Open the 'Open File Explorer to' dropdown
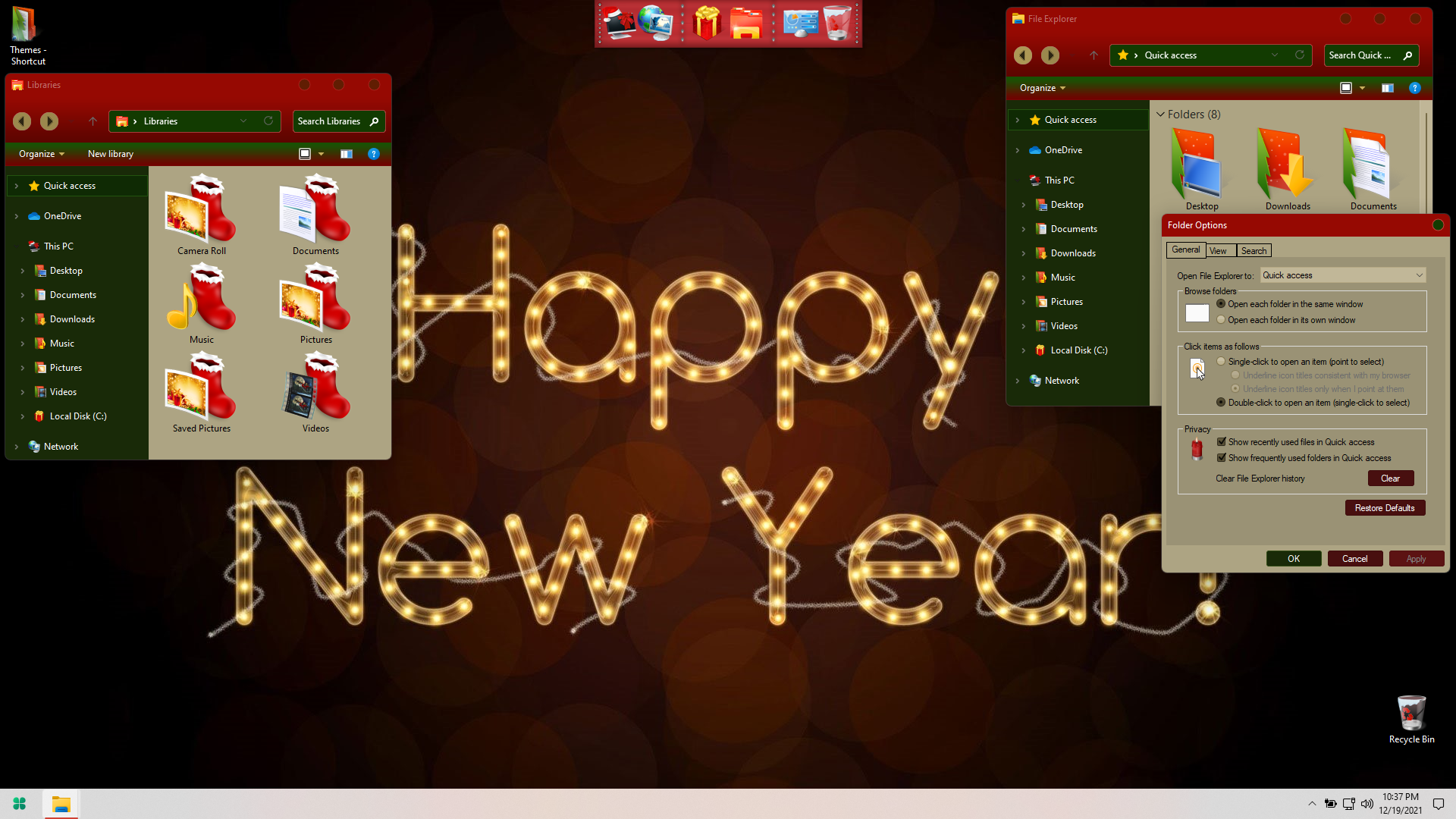Image resolution: width=1456 pixels, height=819 pixels. [x=1342, y=275]
